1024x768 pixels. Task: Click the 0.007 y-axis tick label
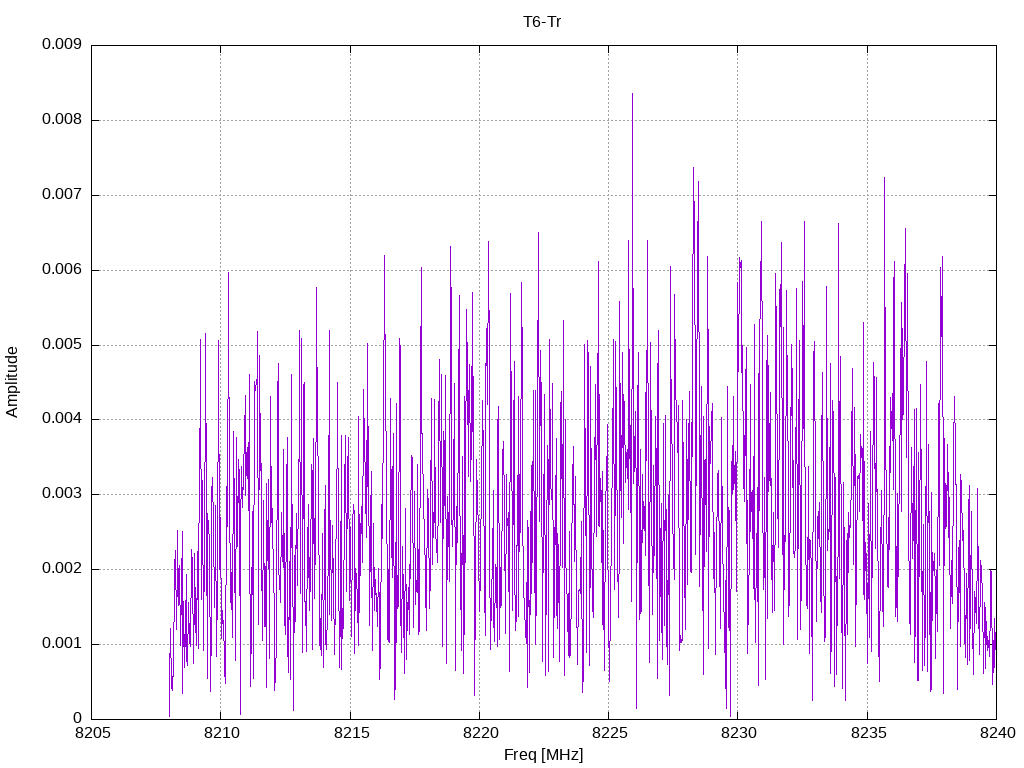coord(62,195)
